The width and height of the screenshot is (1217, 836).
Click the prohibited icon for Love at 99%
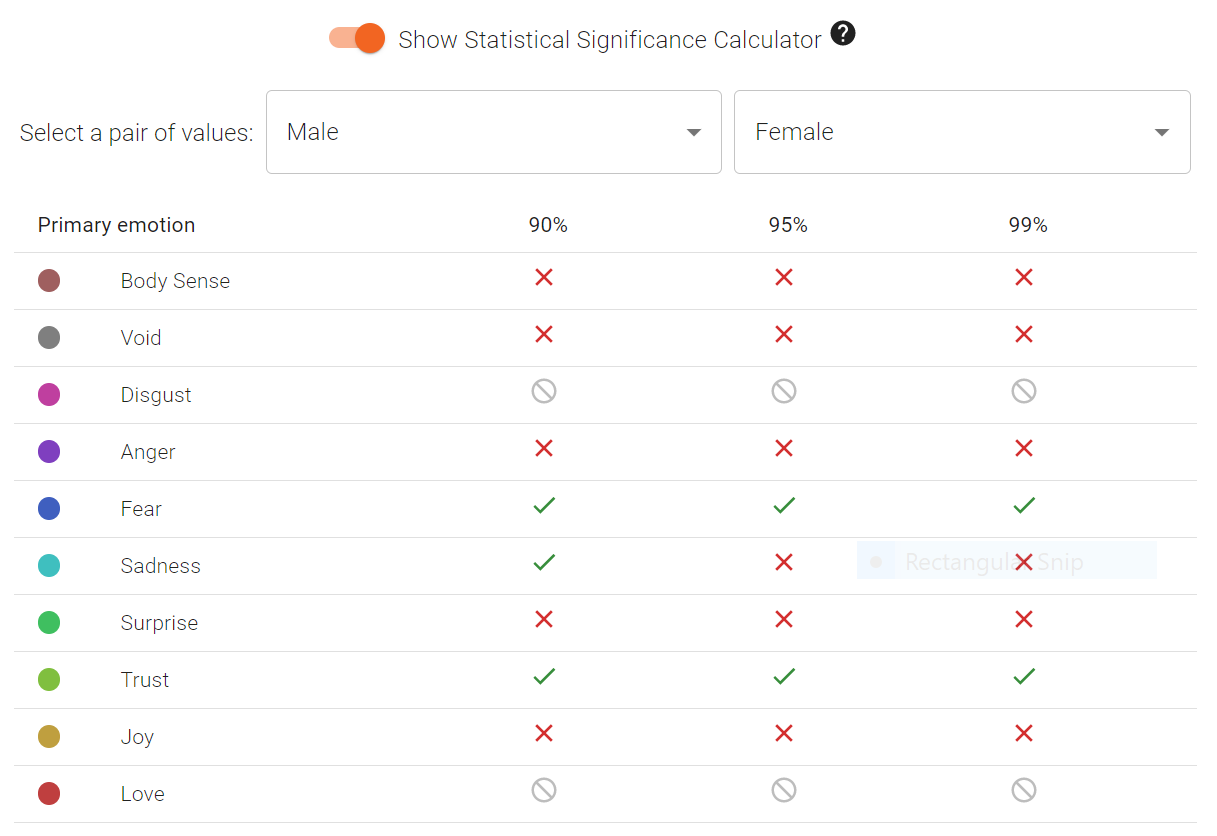click(1023, 790)
